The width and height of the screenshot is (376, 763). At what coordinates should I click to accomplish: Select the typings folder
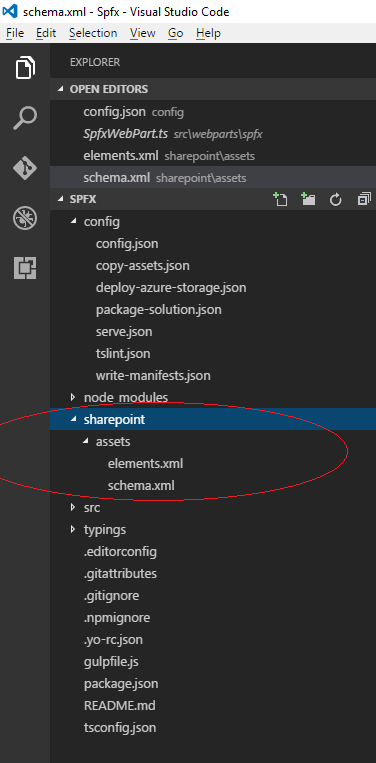coord(105,529)
